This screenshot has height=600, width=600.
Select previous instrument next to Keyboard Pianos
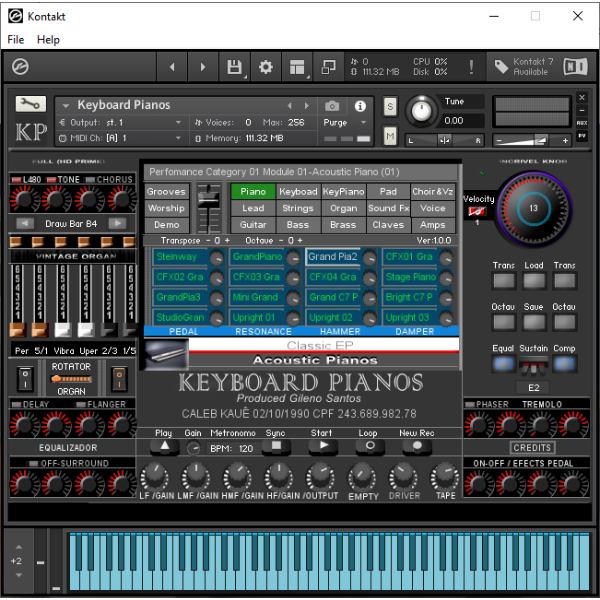pyautogui.click(x=290, y=106)
